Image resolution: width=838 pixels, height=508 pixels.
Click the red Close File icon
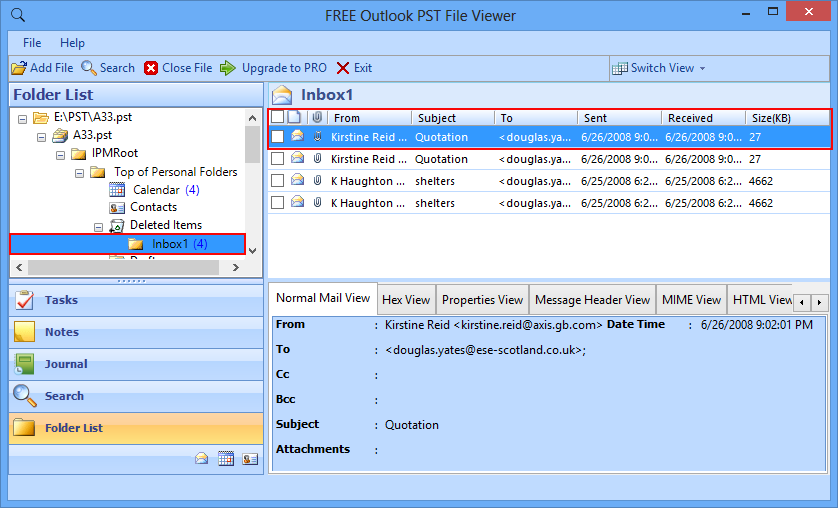click(151, 68)
